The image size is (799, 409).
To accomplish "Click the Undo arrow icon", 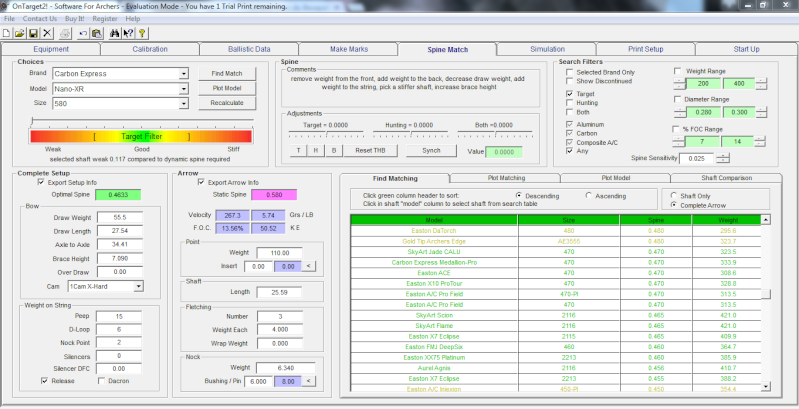I will pyautogui.click(x=83, y=34).
